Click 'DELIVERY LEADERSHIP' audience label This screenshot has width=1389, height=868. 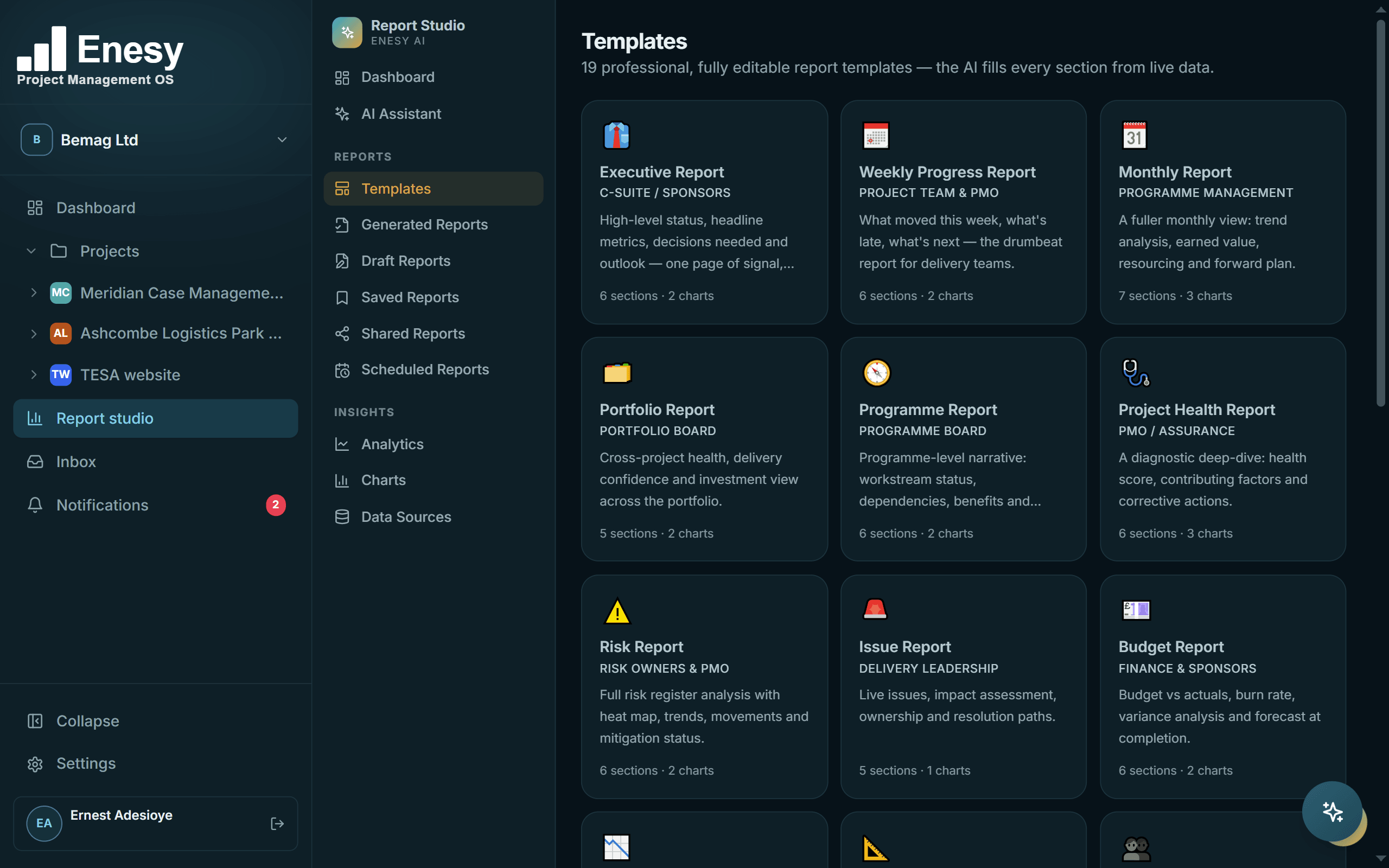coord(928,668)
